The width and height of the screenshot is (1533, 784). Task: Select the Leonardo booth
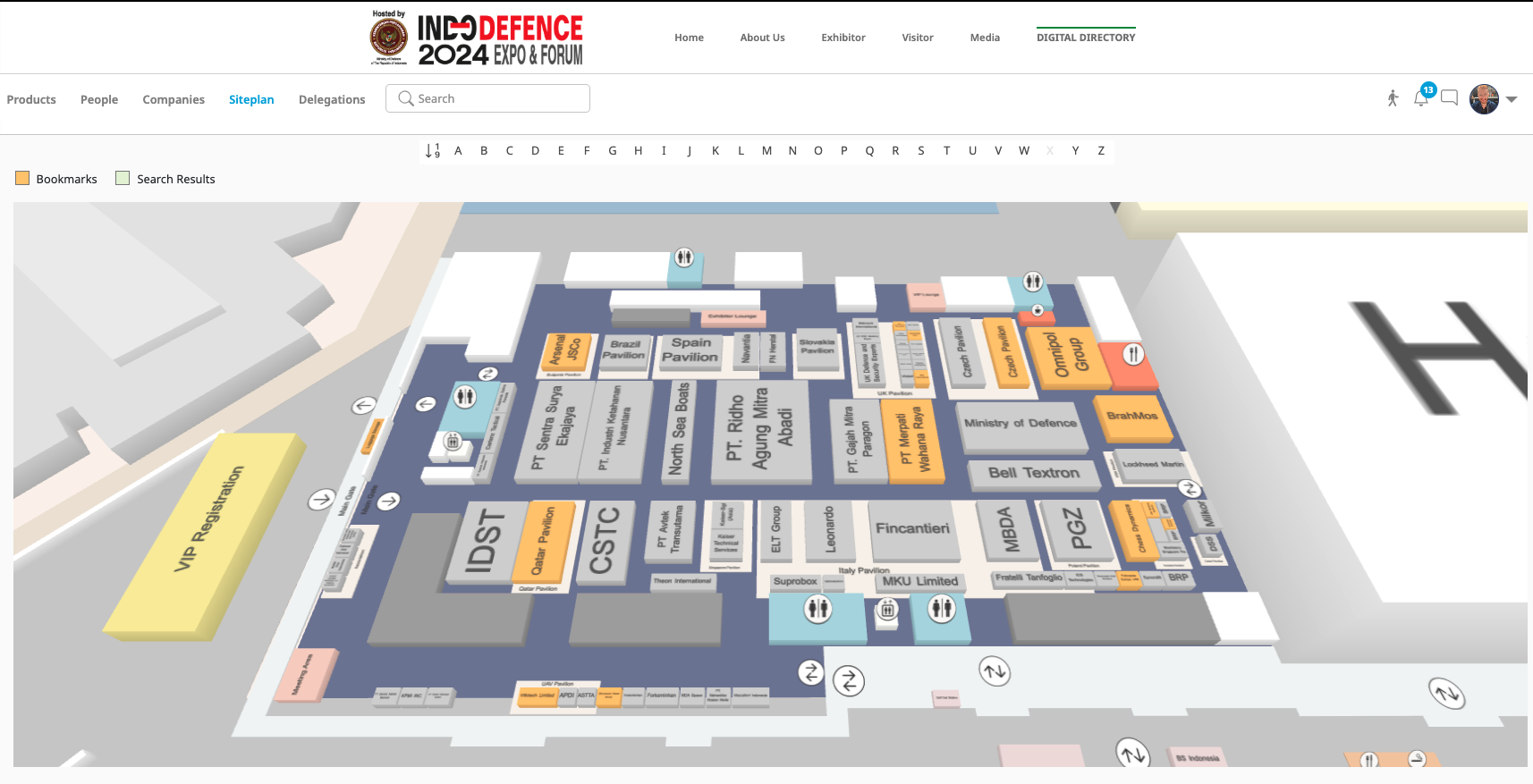[830, 529]
